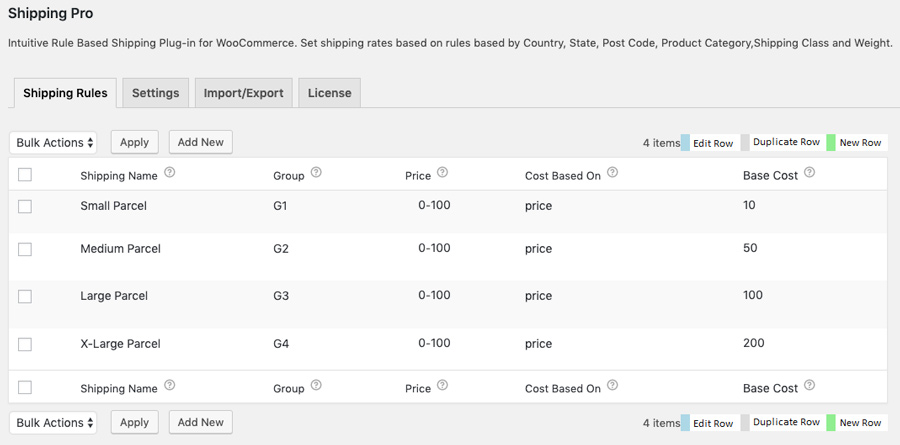This screenshot has width=900, height=445.
Task: Click the green New Row swatch at bottom
Action: coord(831,423)
